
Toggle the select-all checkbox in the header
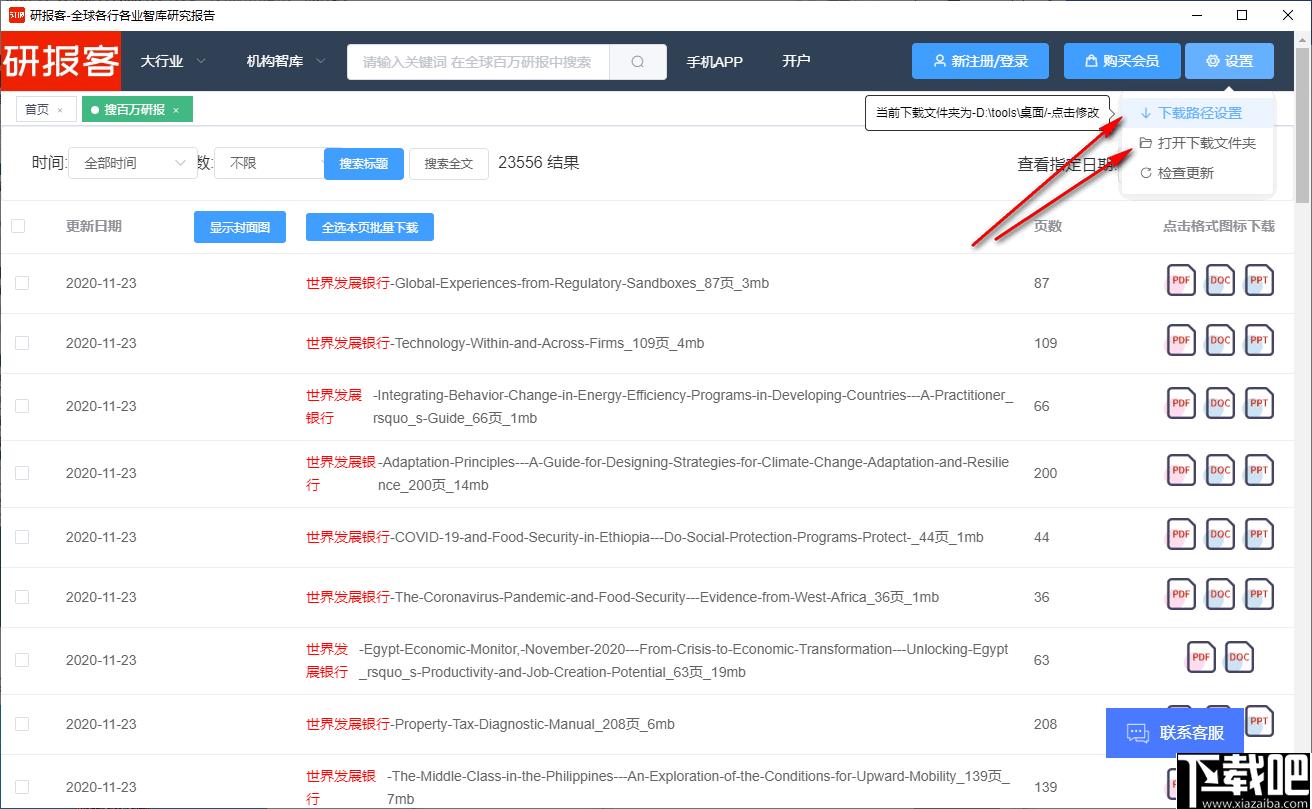pyautogui.click(x=18, y=226)
